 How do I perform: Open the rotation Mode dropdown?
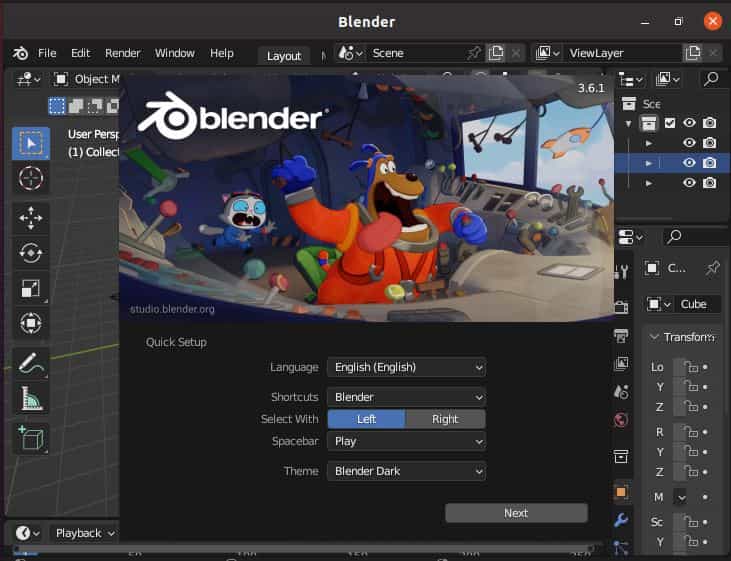680,498
